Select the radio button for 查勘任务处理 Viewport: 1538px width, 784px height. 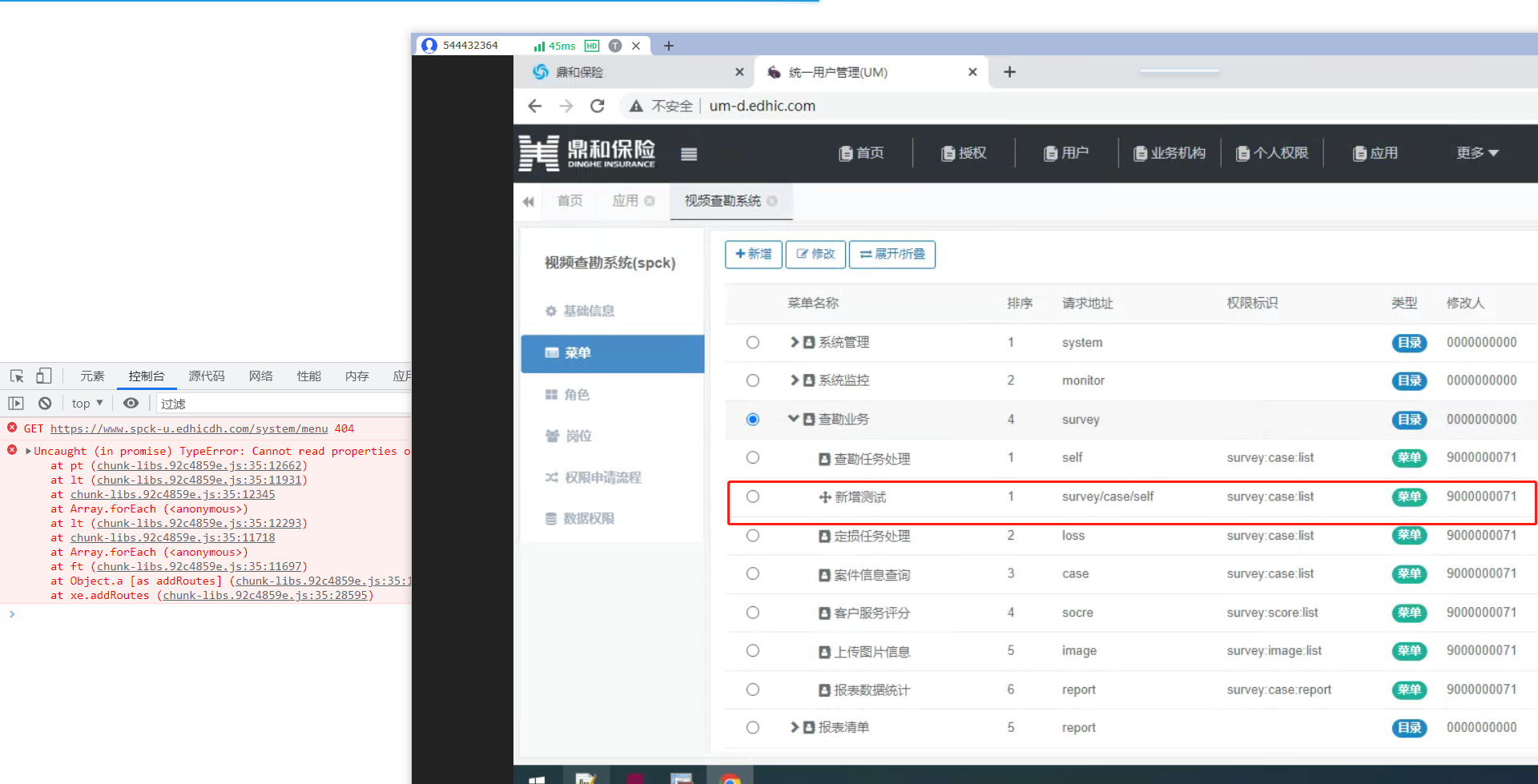753,457
